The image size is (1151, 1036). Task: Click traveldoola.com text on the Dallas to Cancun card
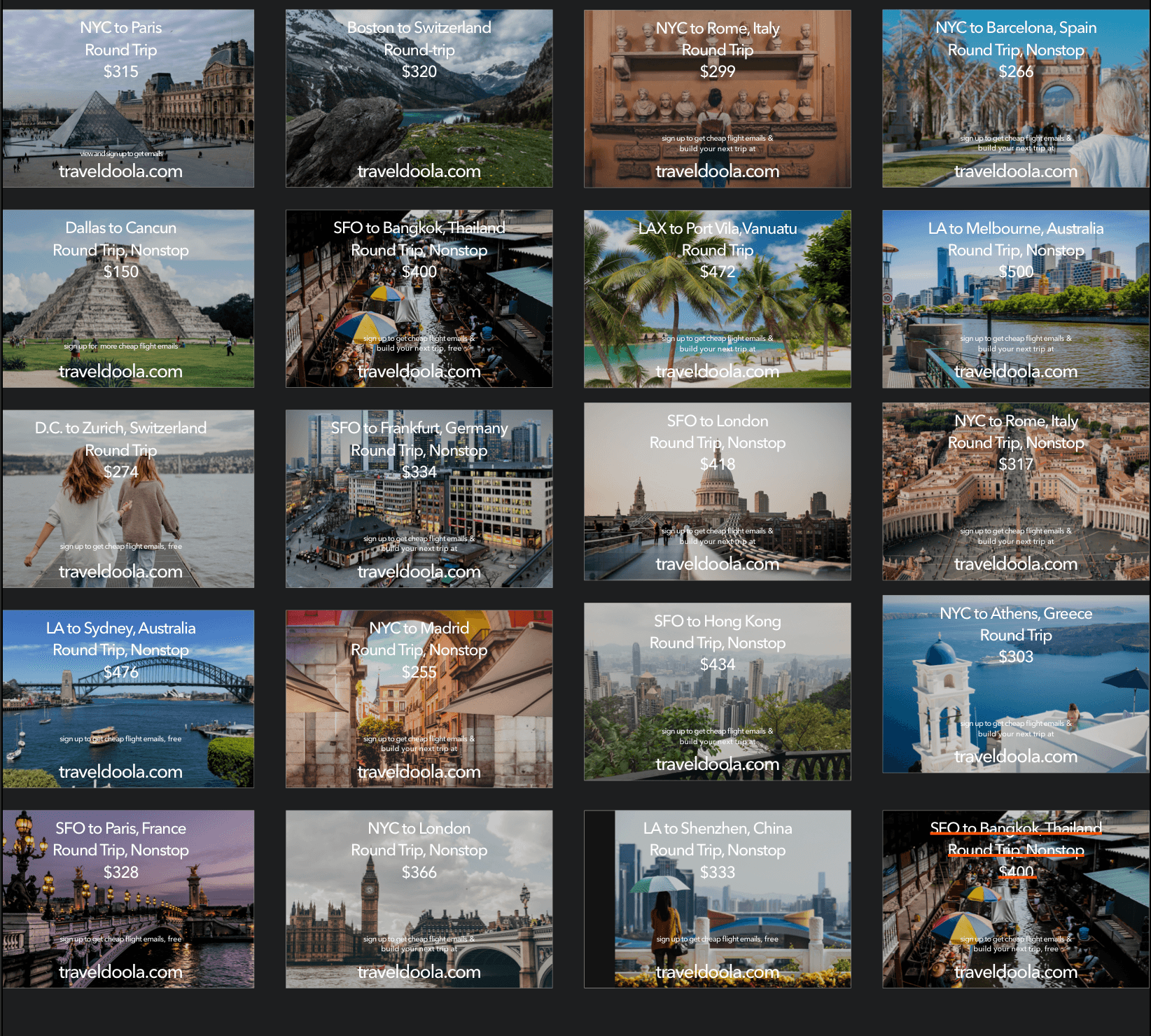(x=120, y=371)
